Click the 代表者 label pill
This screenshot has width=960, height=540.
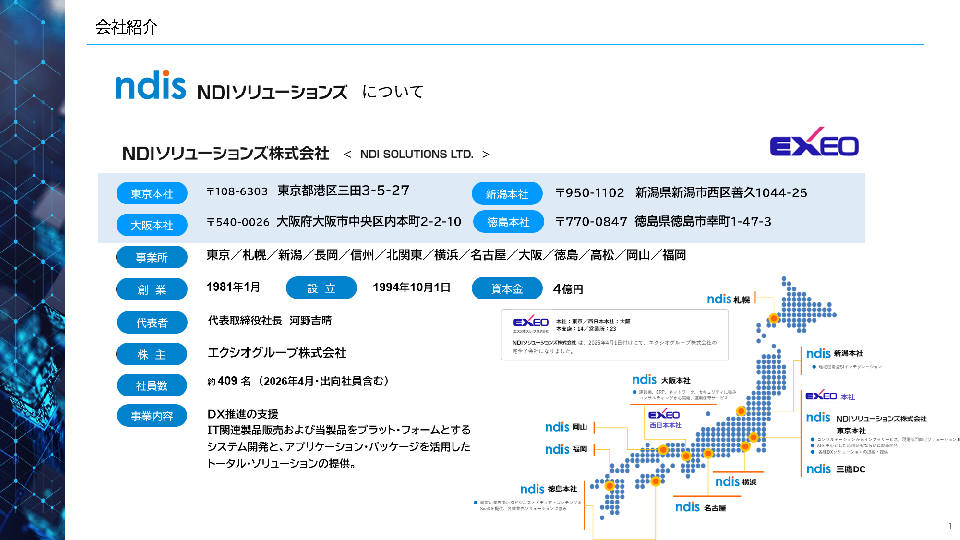[152, 323]
